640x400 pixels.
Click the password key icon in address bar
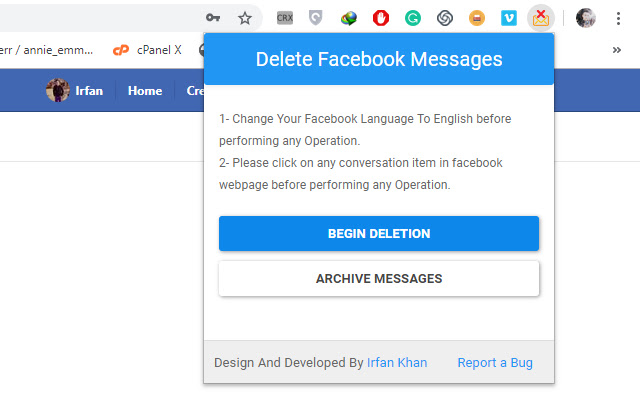pos(213,18)
